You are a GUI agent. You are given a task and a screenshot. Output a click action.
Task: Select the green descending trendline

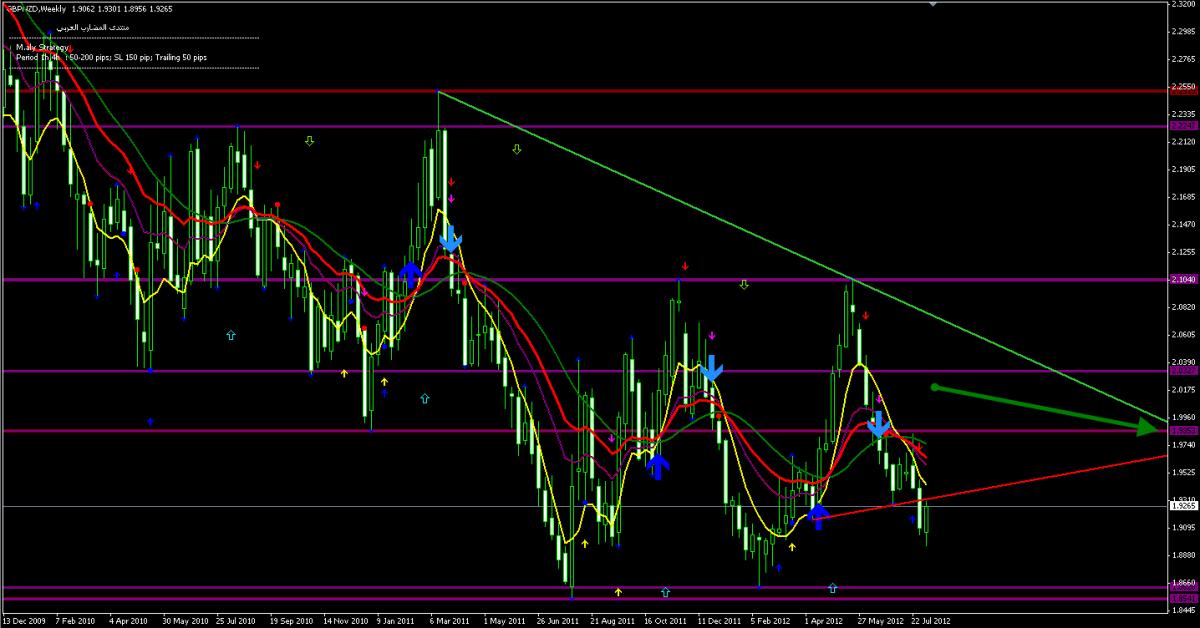803,256
